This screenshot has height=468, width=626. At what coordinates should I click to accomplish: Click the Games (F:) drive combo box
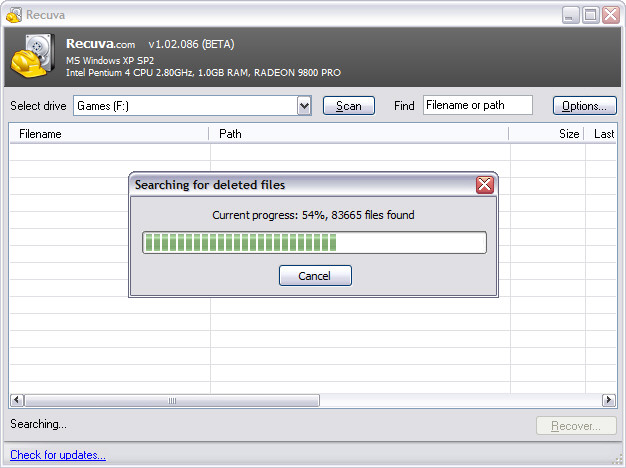tap(192, 106)
